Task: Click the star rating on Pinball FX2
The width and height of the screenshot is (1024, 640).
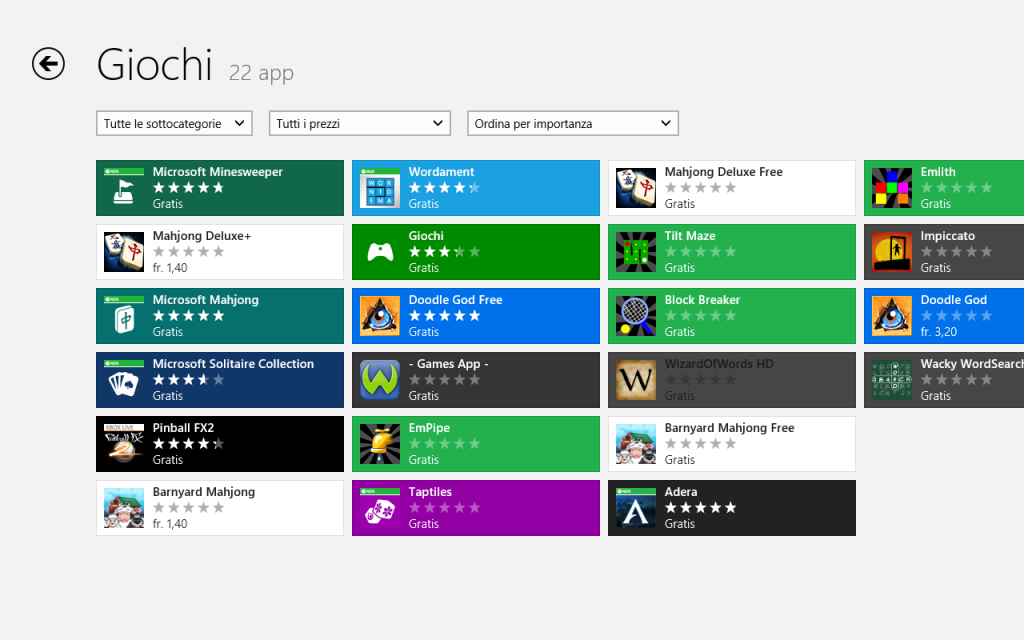Action: coord(188,444)
